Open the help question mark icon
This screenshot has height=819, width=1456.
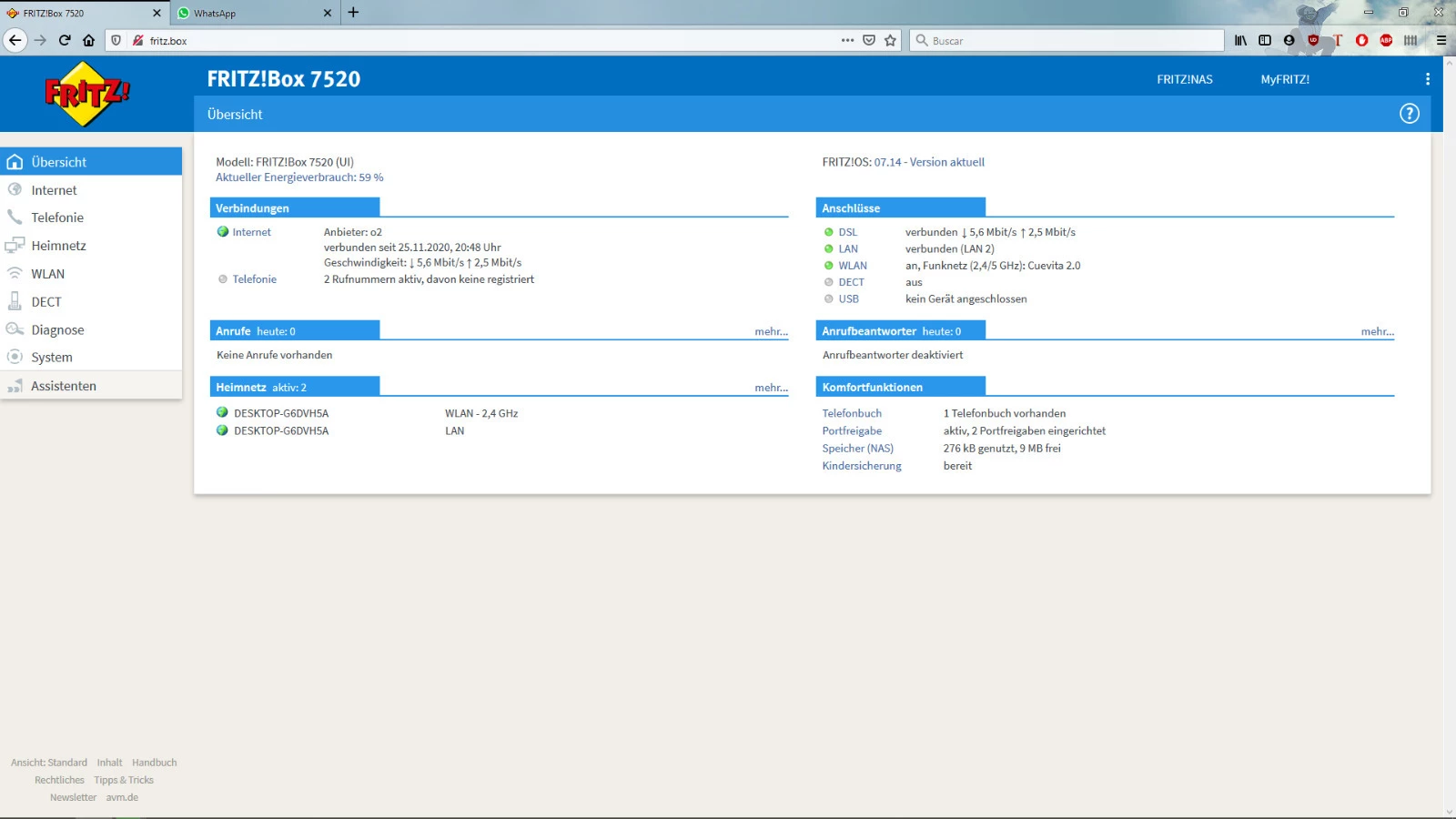[1409, 114]
